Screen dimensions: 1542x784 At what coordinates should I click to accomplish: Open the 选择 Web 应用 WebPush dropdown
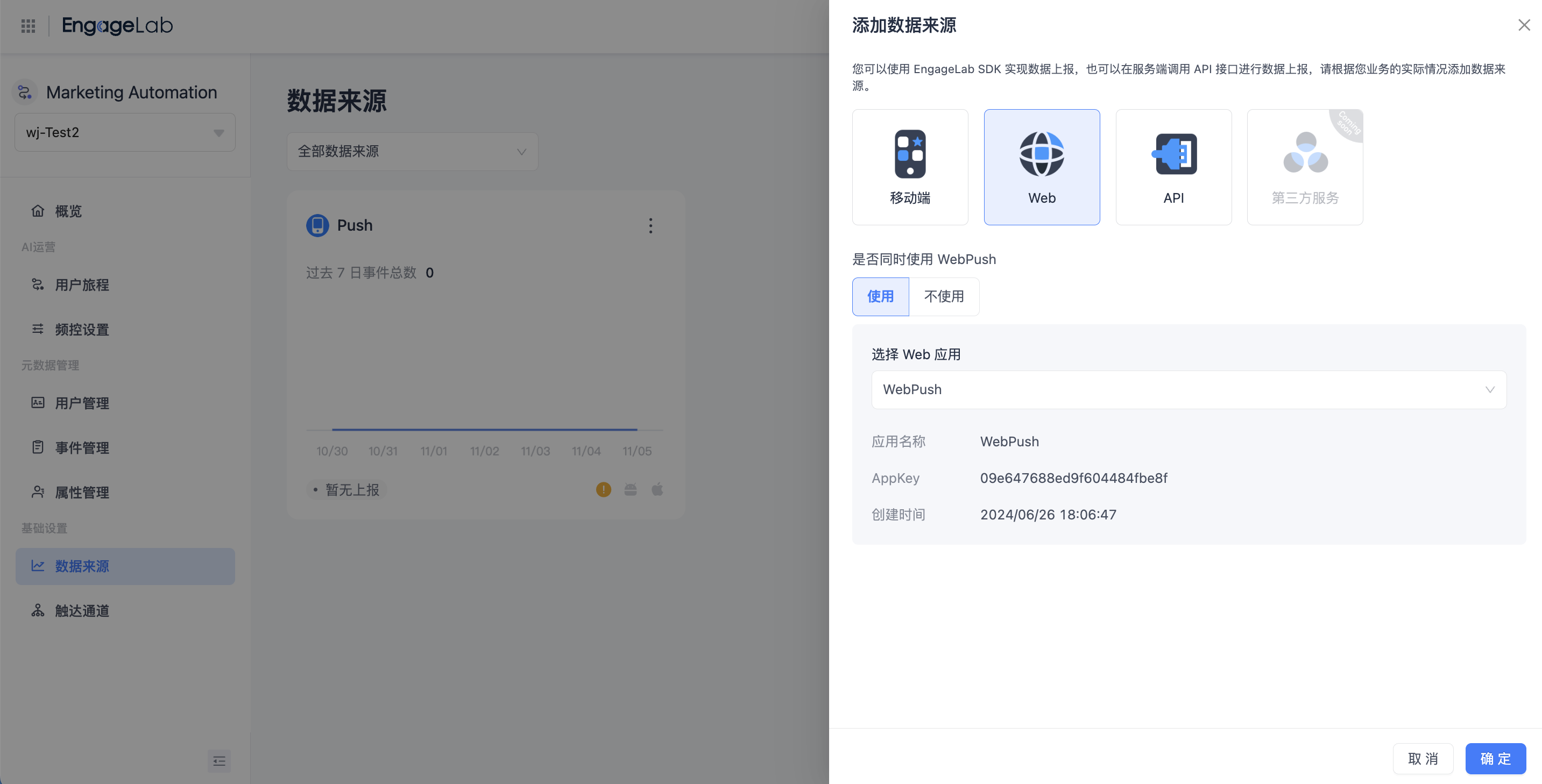tap(1189, 390)
